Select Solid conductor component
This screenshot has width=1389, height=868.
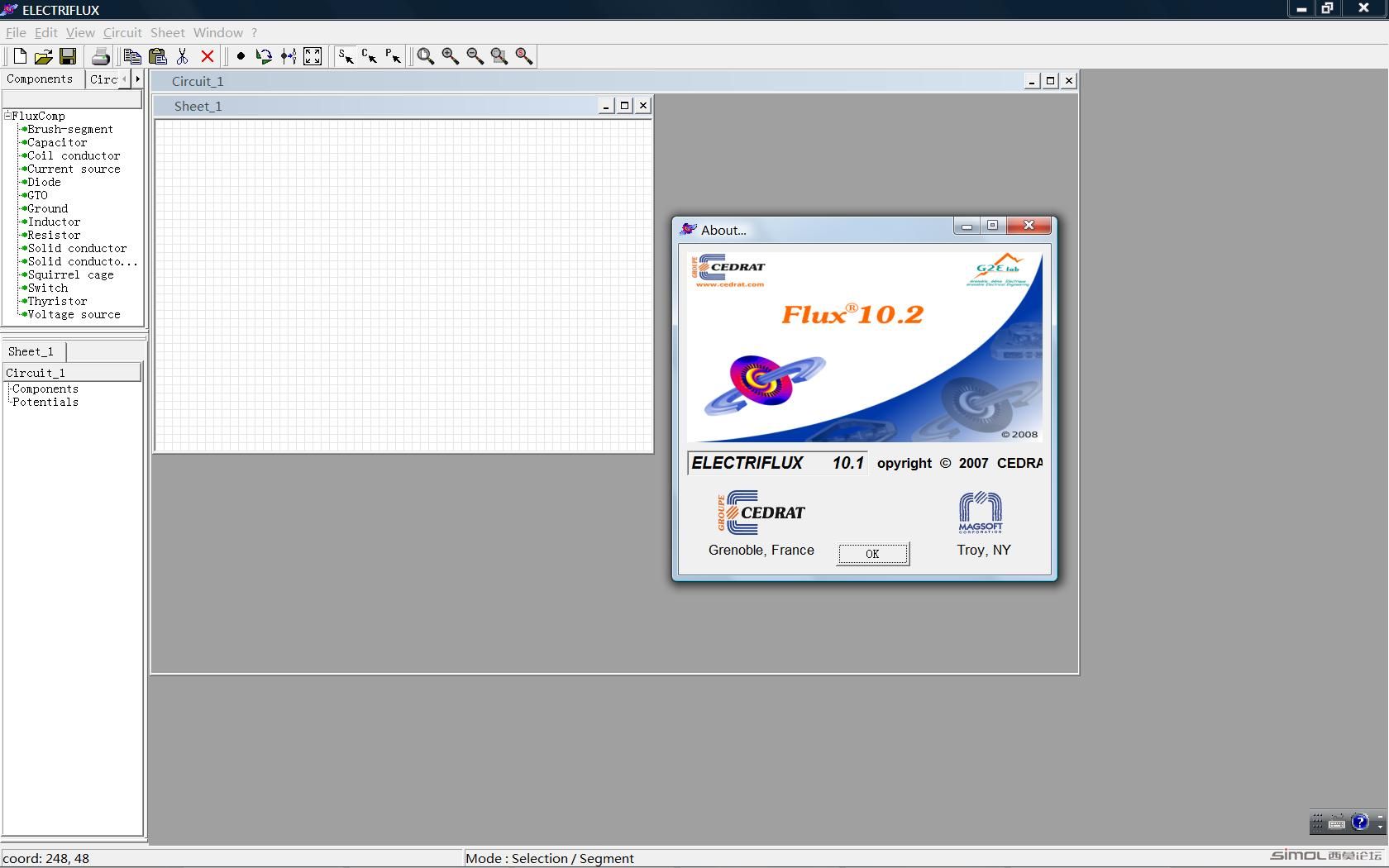point(77,249)
